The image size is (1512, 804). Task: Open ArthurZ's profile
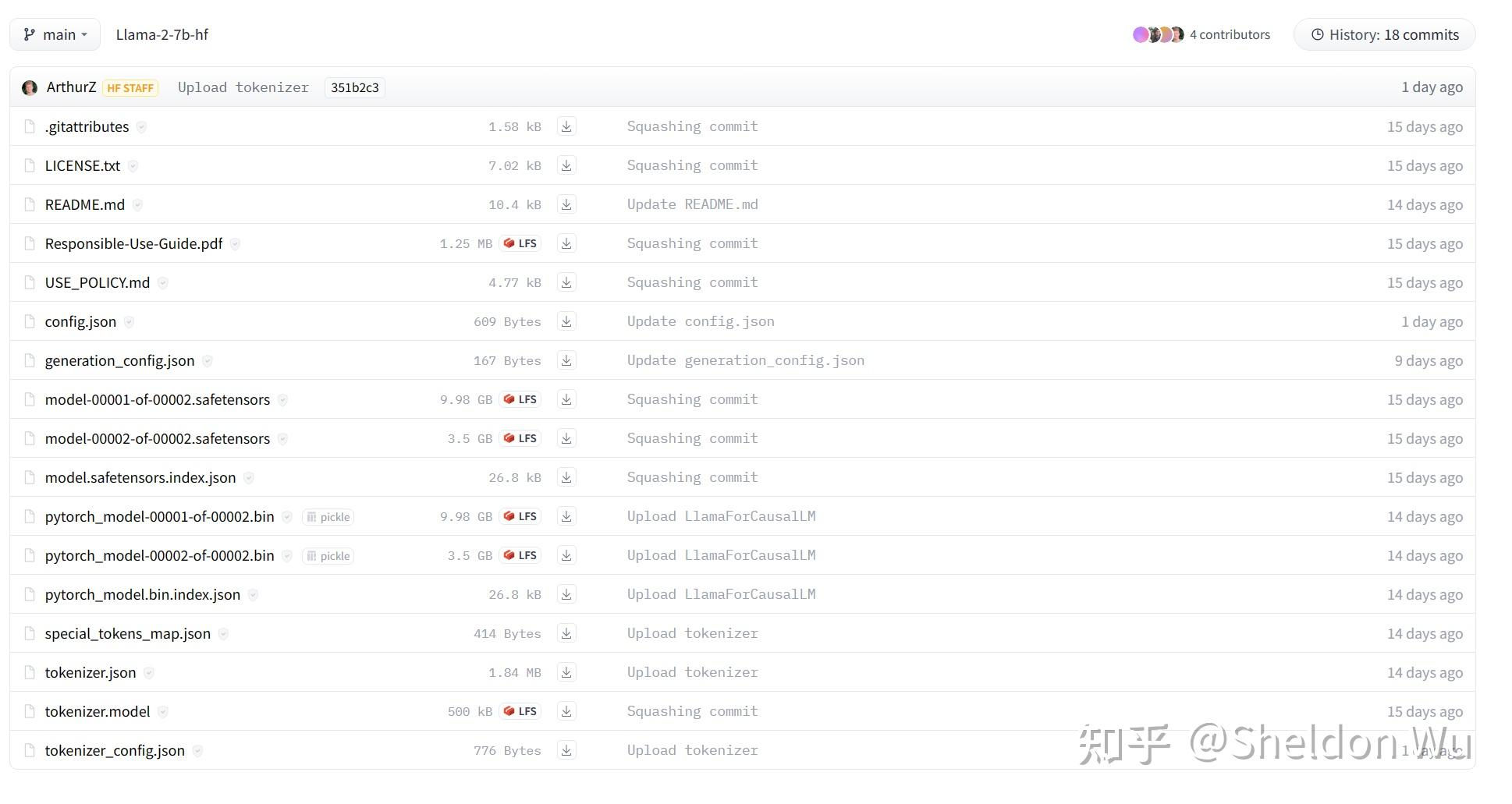(71, 87)
